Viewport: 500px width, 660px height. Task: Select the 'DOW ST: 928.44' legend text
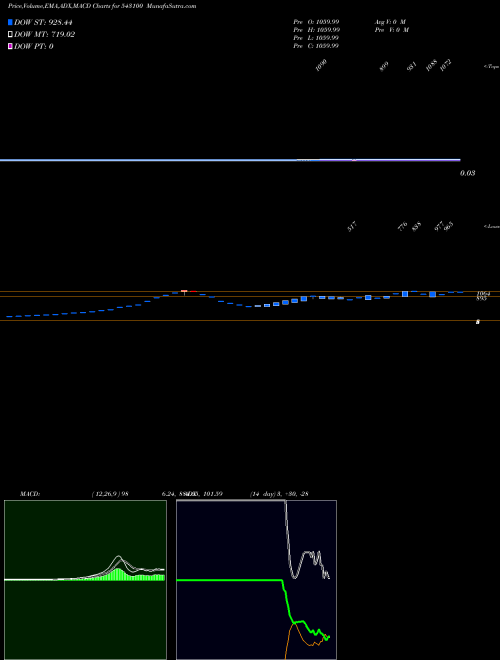tap(43, 22)
